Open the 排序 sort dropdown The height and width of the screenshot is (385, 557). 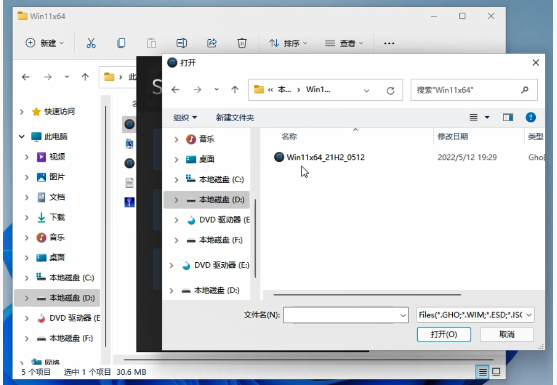coord(288,43)
